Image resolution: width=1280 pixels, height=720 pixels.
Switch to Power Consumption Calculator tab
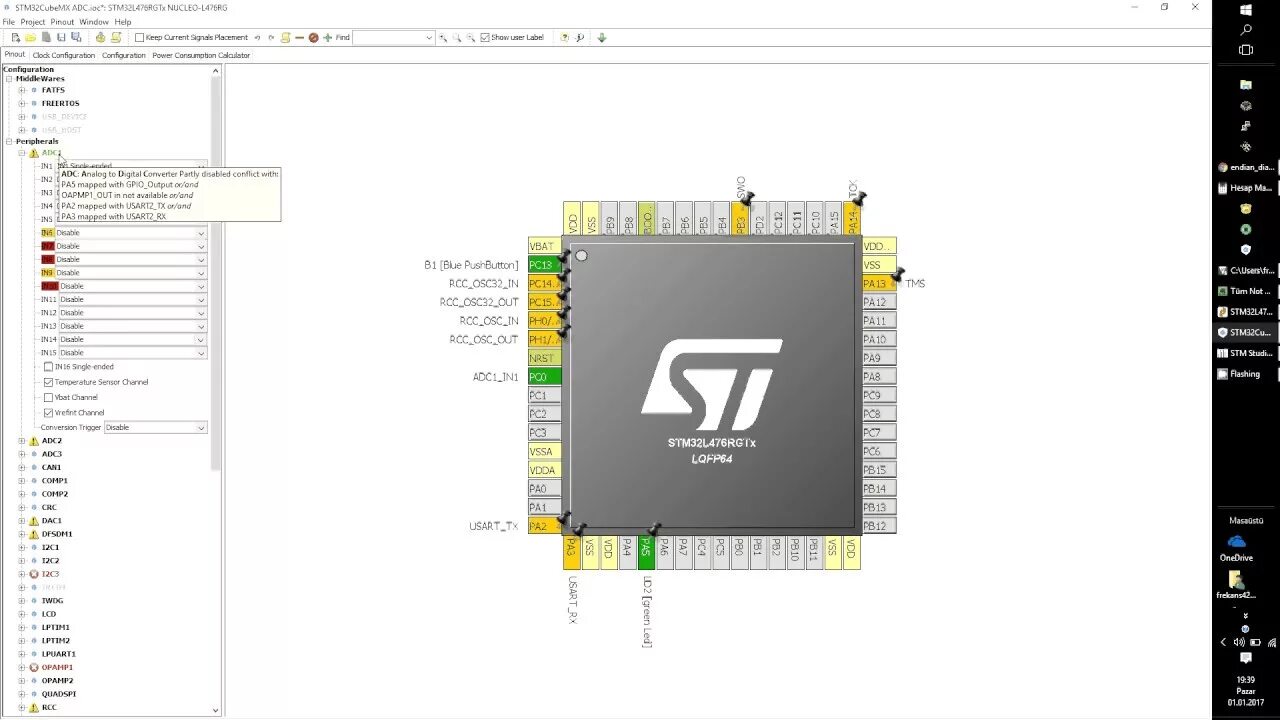(x=201, y=55)
